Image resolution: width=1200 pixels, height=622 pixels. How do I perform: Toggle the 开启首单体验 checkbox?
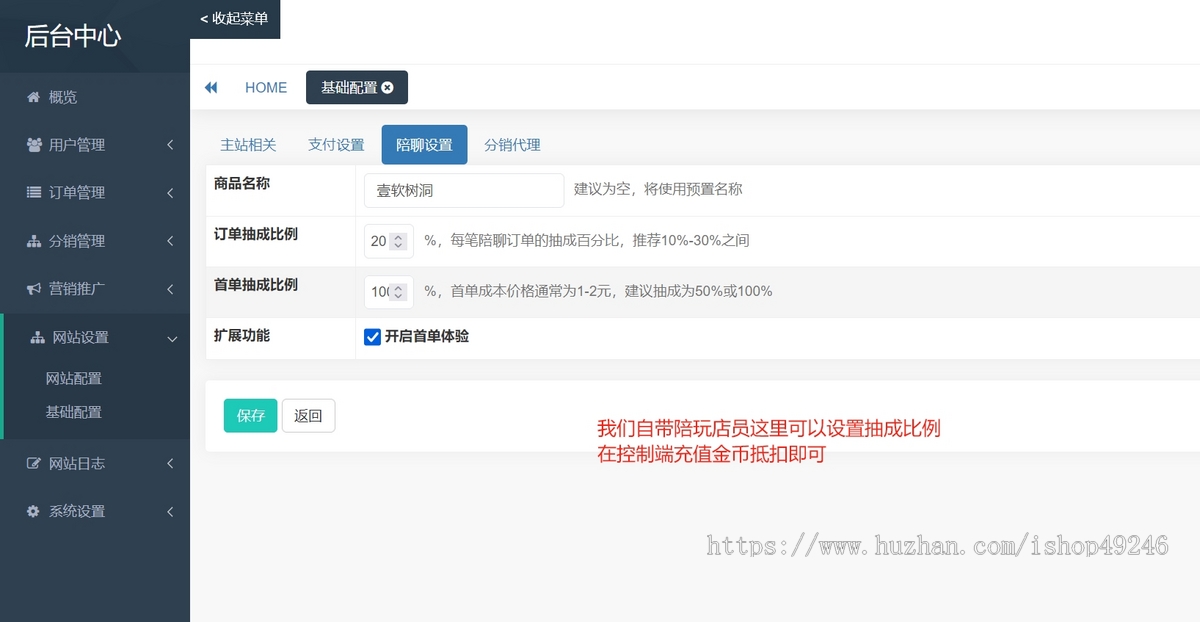click(x=372, y=337)
